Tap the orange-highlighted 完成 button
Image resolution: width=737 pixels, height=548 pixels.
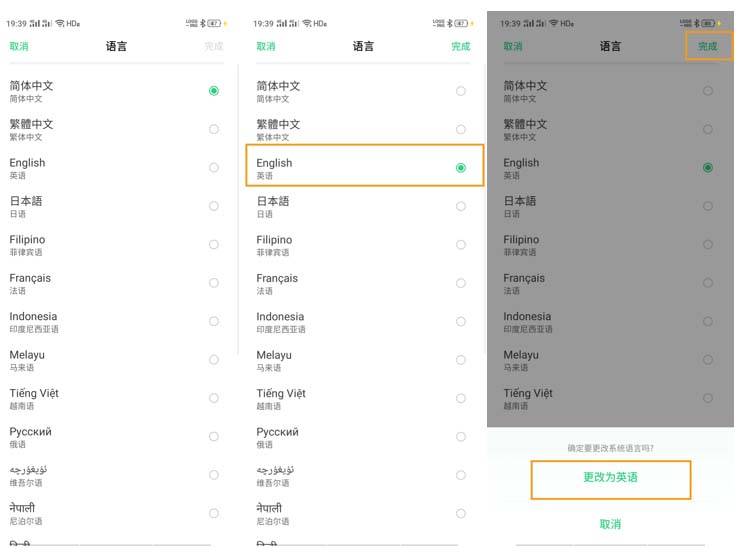pyautogui.click(x=708, y=46)
